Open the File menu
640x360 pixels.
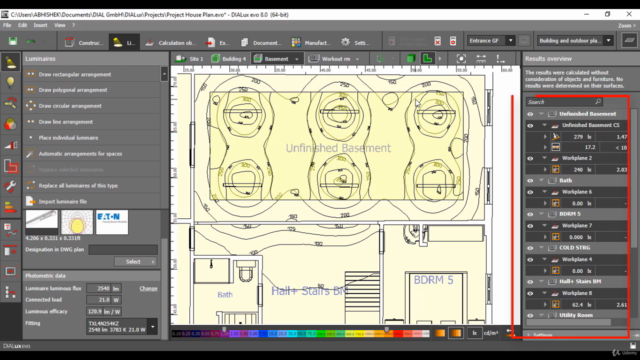[x=7, y=25]
